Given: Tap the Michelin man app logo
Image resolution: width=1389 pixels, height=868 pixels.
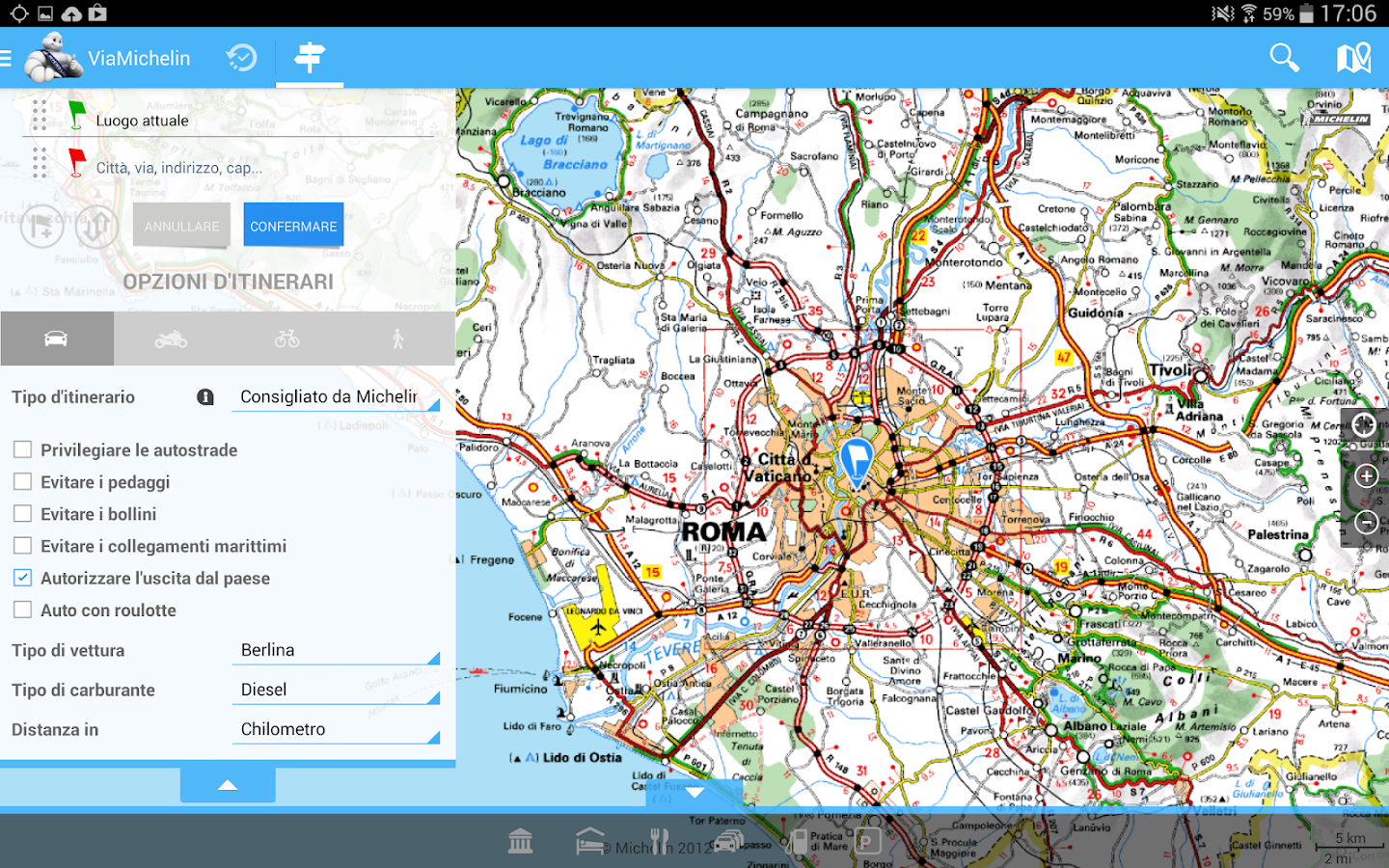Looking at the screenshot, I should (x=52, y=58).
